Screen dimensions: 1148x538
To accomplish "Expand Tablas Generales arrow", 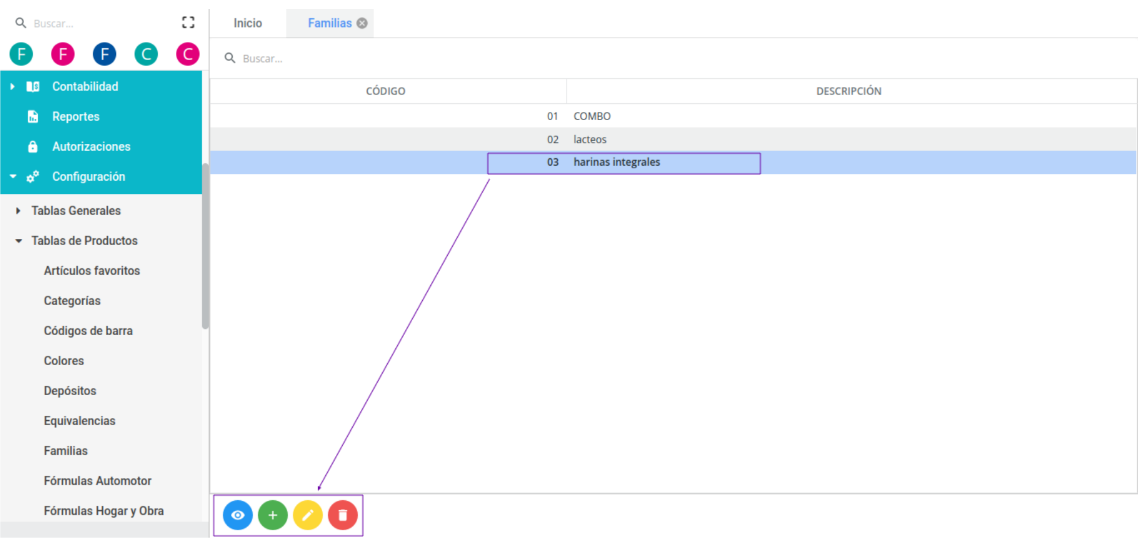I will [x=18, y=211].
